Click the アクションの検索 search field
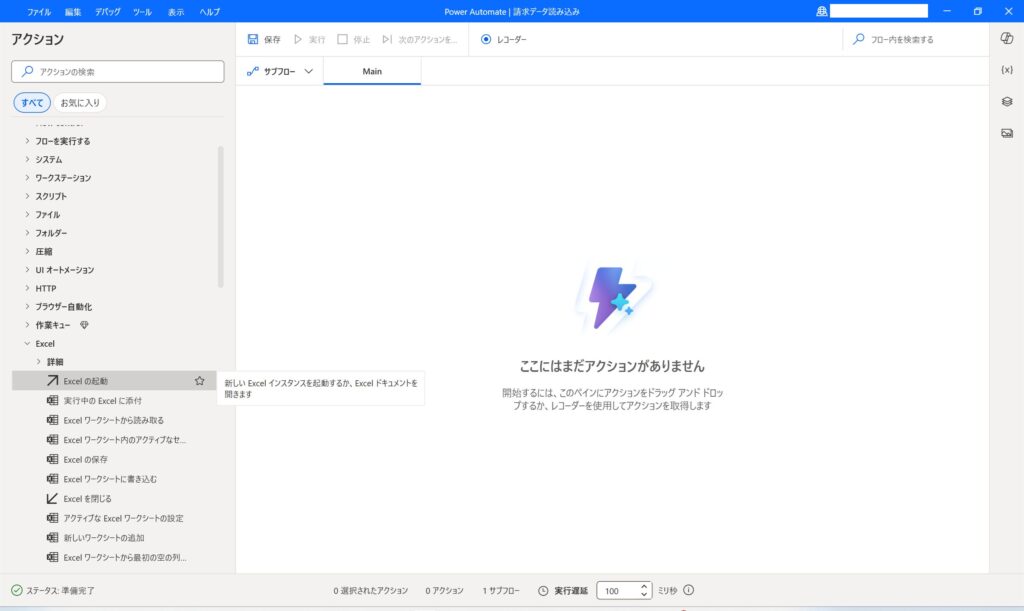 coord(118,71)
